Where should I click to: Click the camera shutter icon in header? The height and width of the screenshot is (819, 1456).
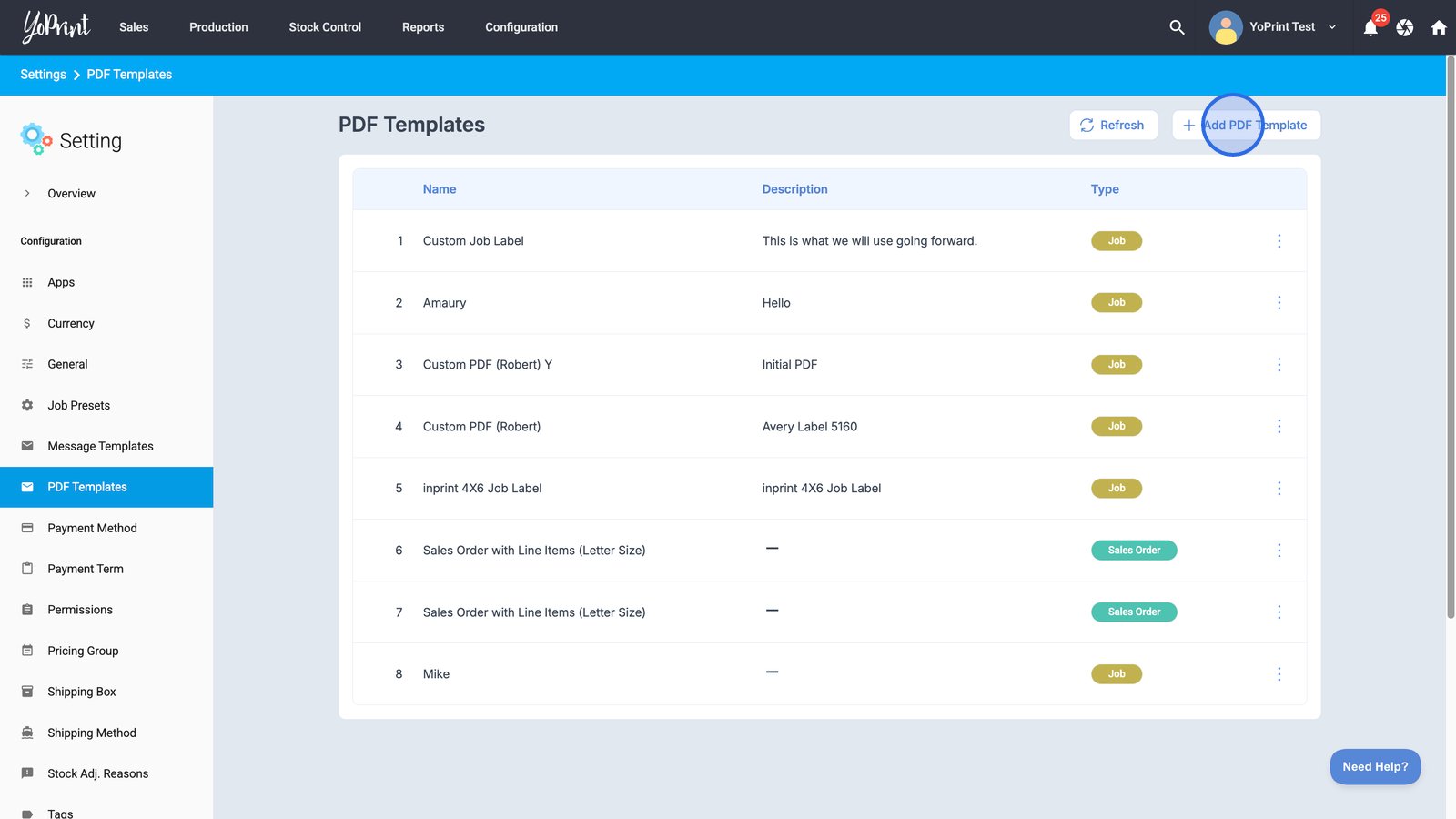(1405, 27)
